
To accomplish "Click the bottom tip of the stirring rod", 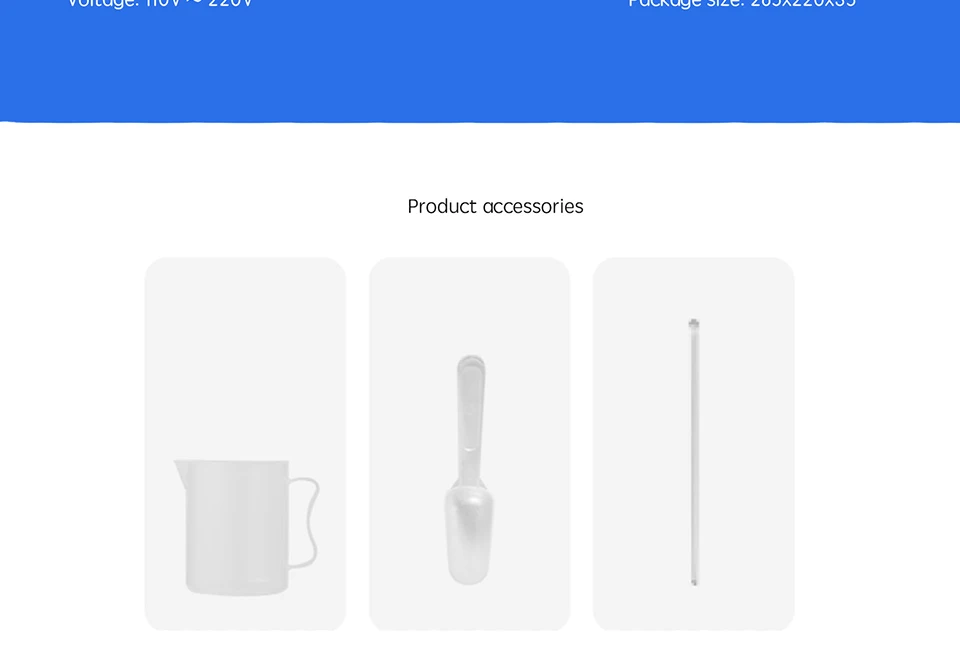I will [x=694, y=582].
